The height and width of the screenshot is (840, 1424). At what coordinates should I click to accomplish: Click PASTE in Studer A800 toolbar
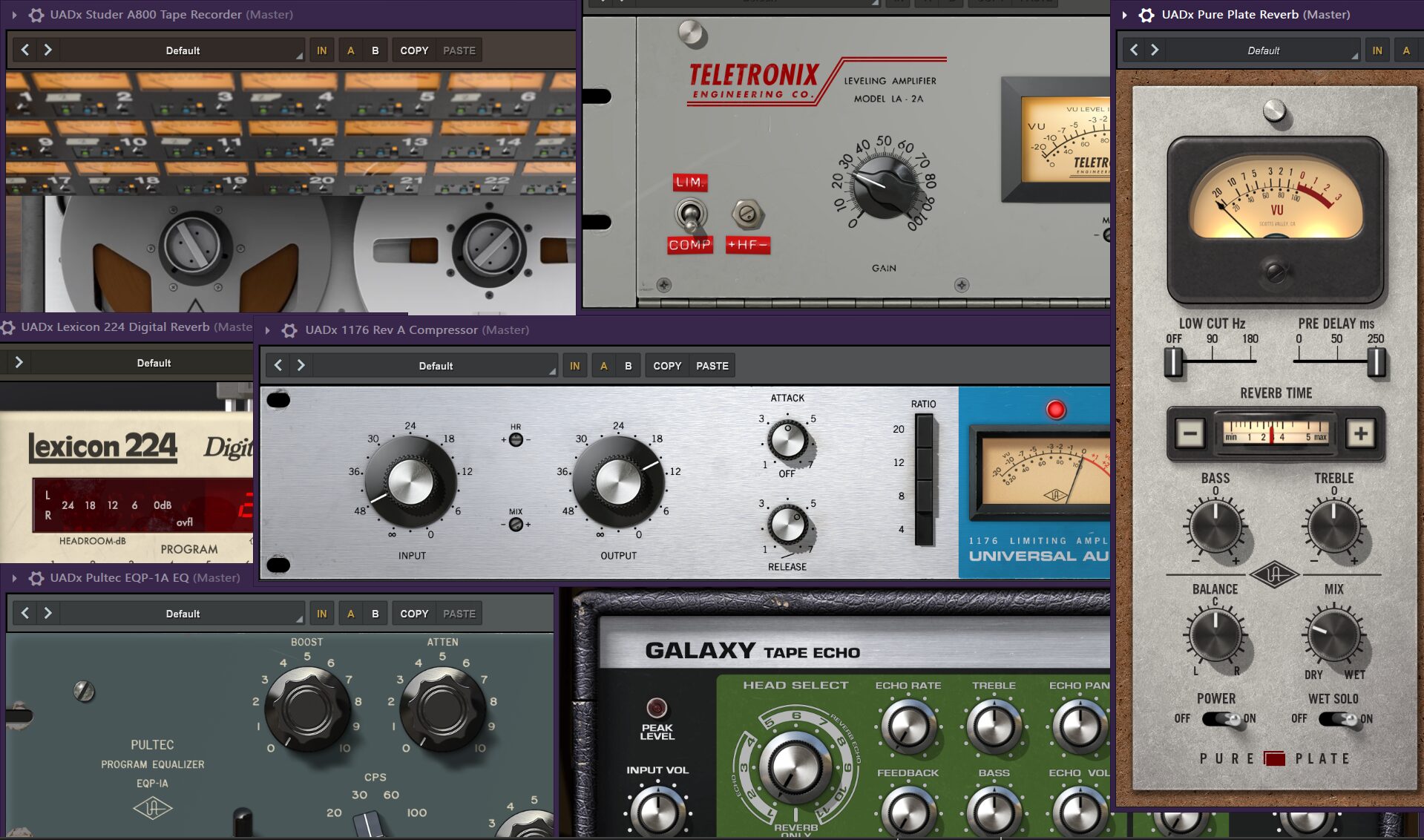pyautogui.click(x=459, y=50)
